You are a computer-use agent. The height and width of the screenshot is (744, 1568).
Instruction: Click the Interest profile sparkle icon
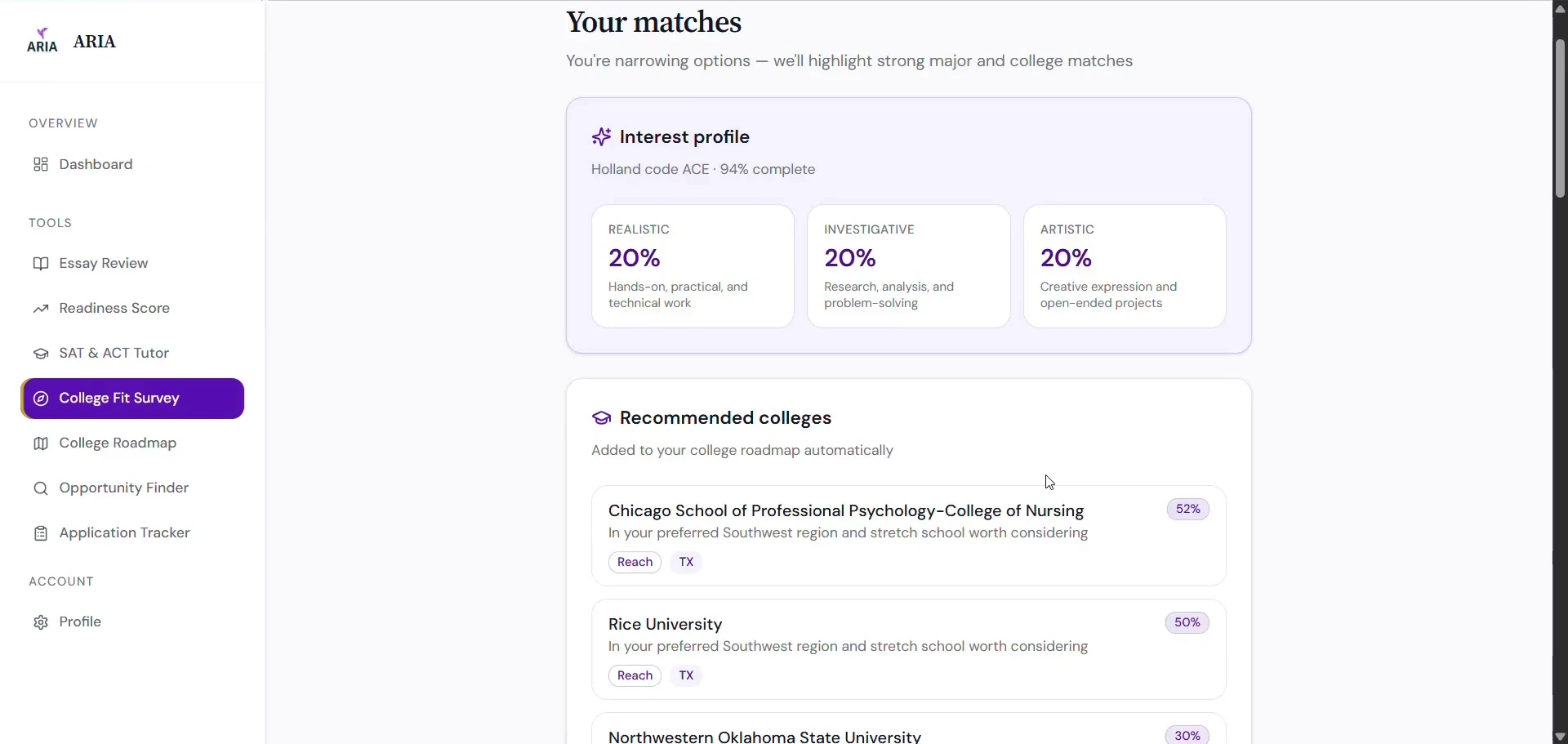tap(602, 136)
